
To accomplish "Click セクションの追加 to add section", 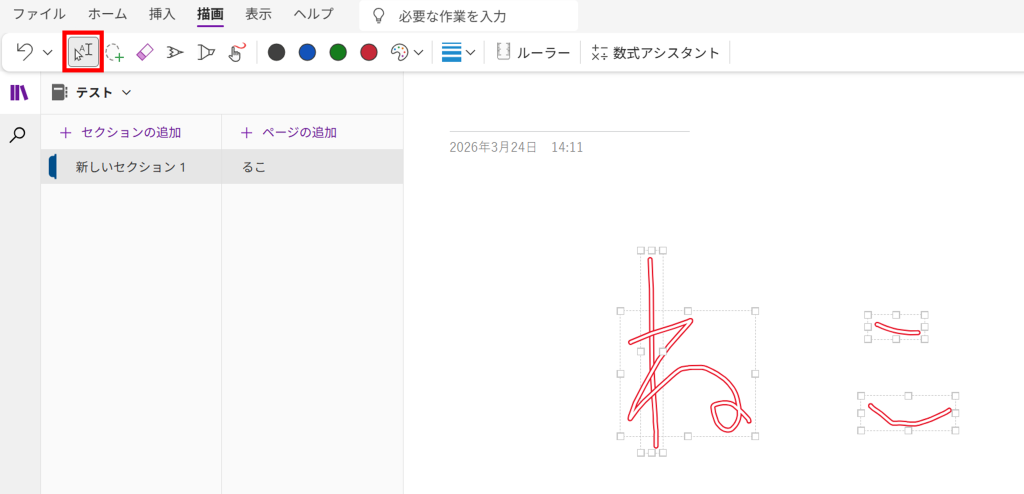I will pyautogui.click(x=121, y=132).
